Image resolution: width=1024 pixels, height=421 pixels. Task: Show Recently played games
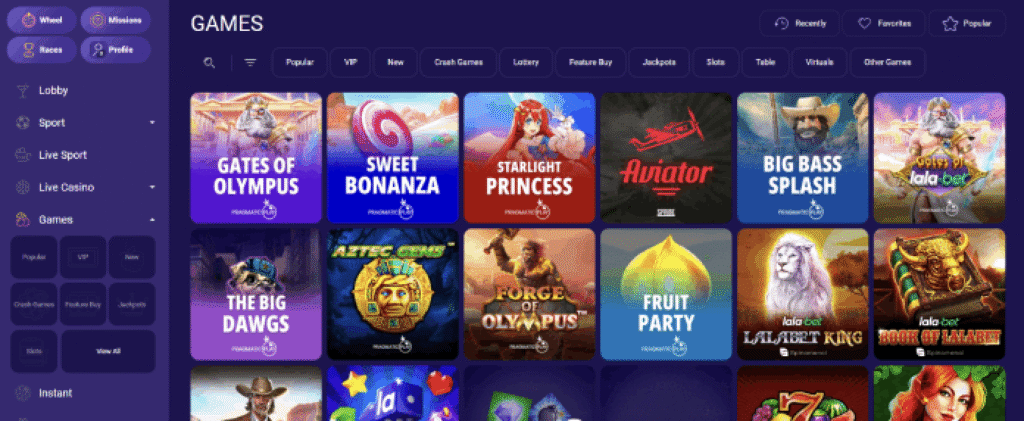pos(800,23)
